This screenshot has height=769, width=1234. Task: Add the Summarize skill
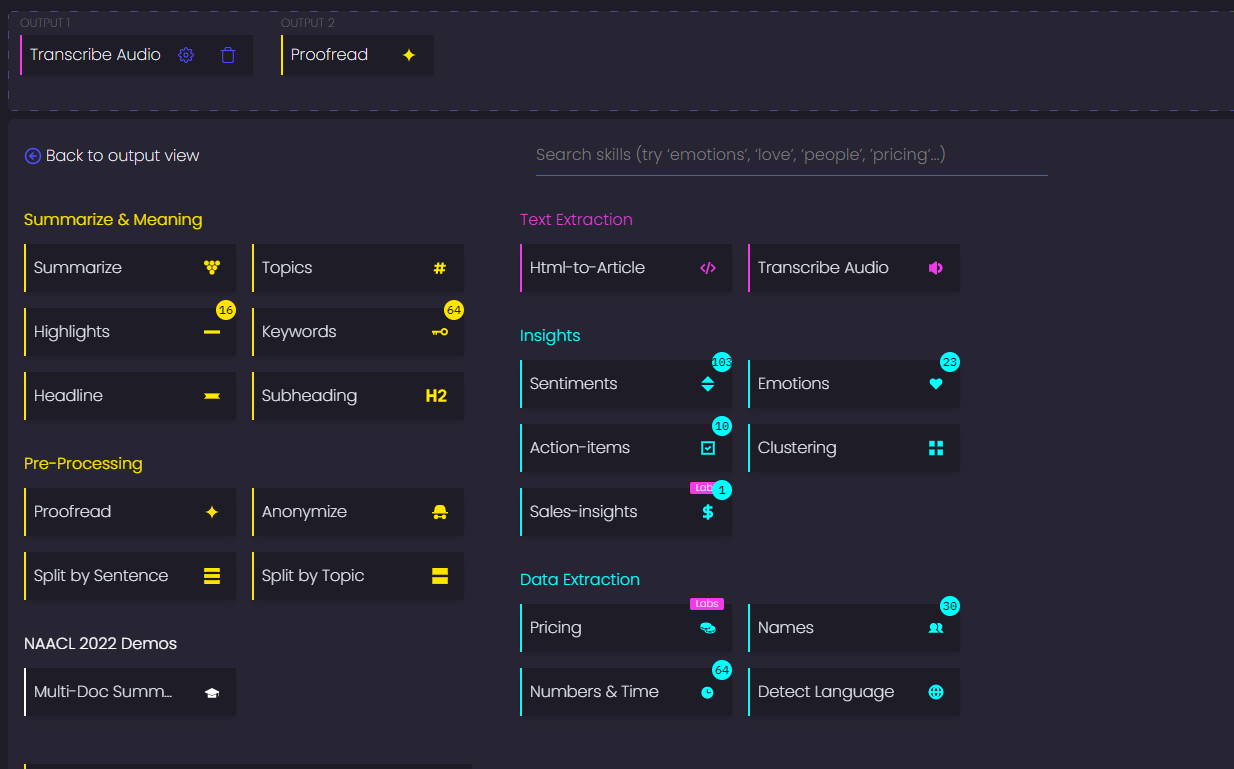click(130, 268)
